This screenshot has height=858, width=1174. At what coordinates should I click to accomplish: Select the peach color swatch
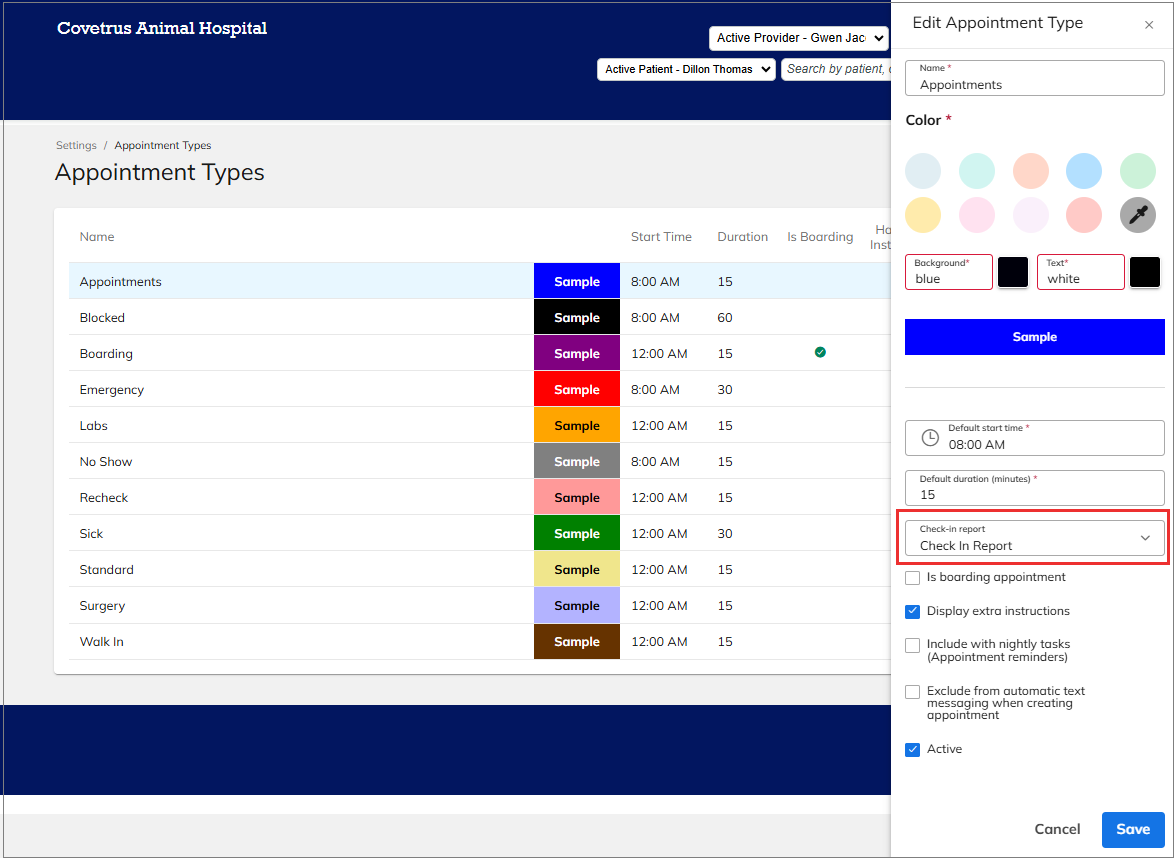(x=1030, y=171)
